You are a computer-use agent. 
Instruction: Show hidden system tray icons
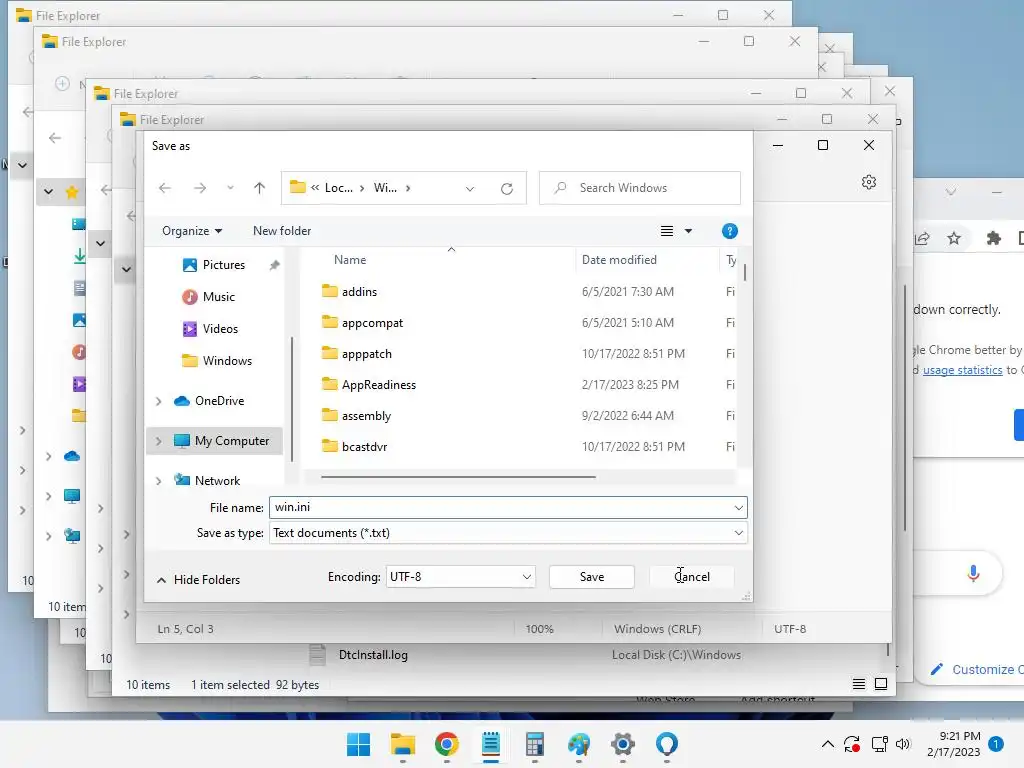(827, 744)
